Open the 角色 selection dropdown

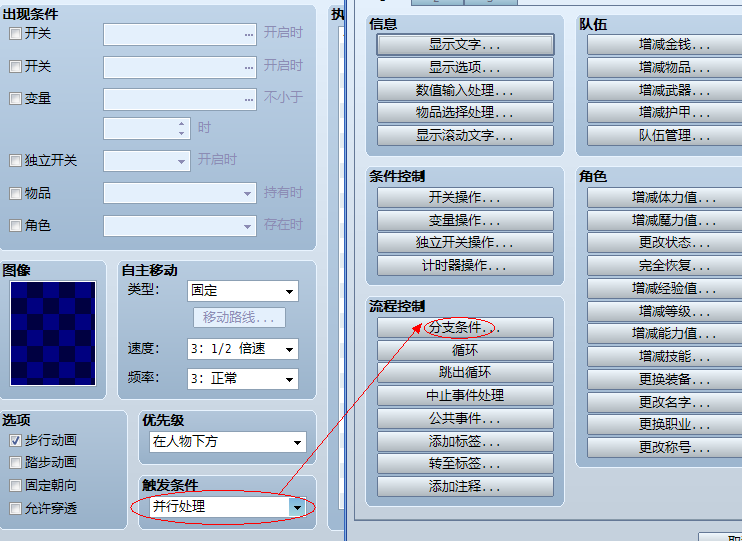pyautogui.click(x=180, y=226)
